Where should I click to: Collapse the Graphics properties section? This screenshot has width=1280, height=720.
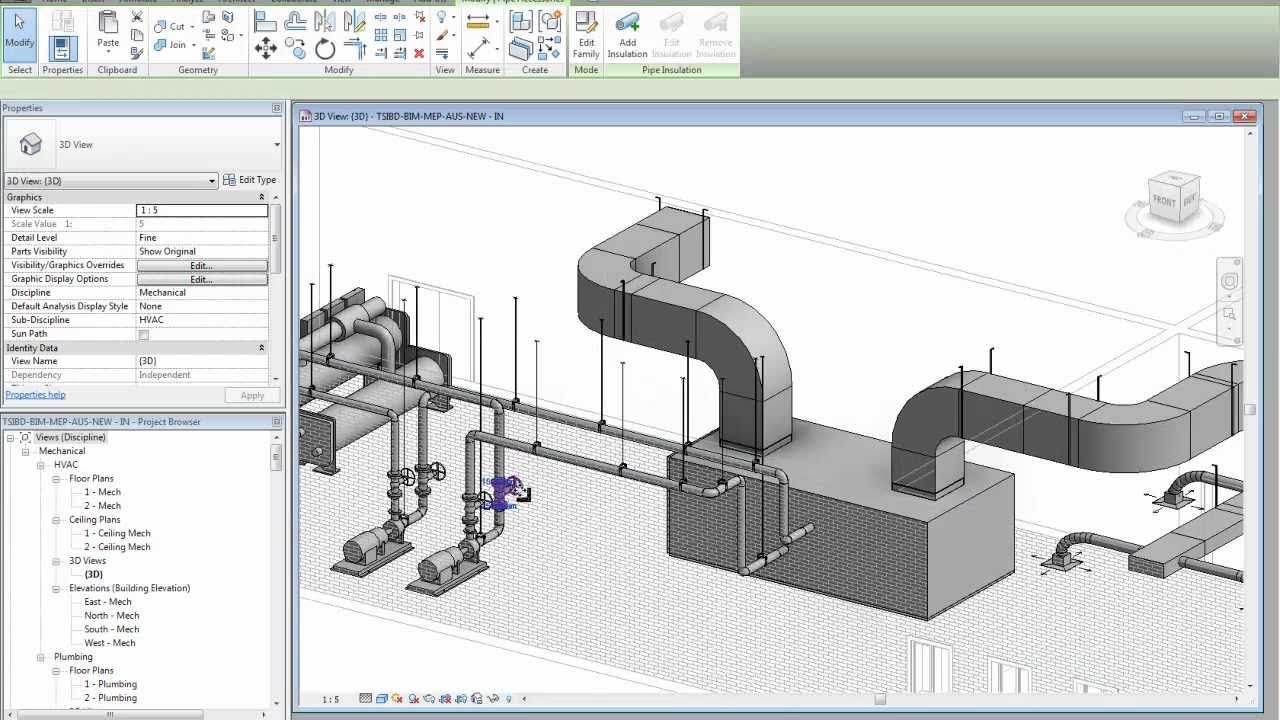pos(262,197)
